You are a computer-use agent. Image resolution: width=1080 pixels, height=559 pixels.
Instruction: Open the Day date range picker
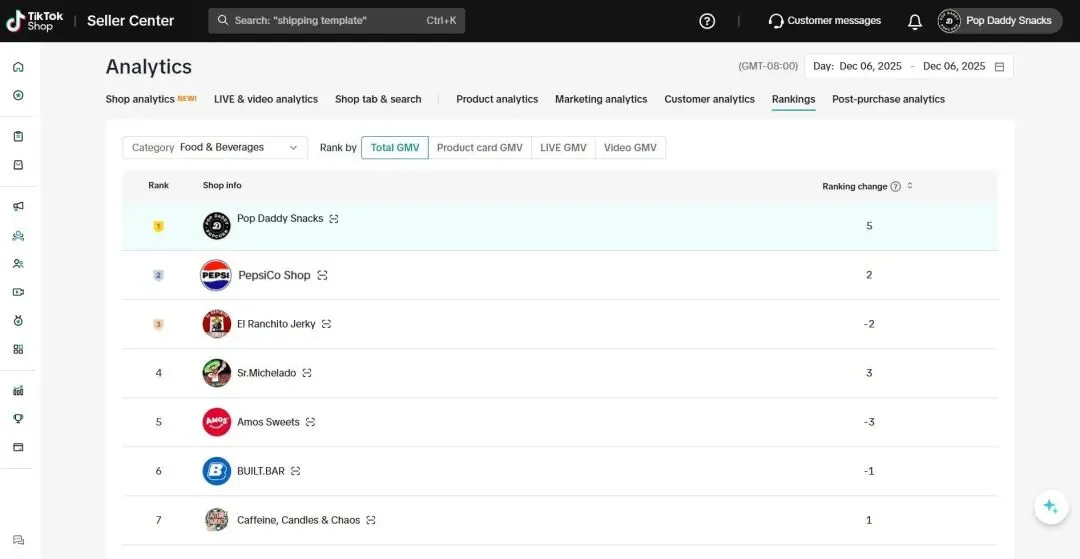(x=908, y=67)
